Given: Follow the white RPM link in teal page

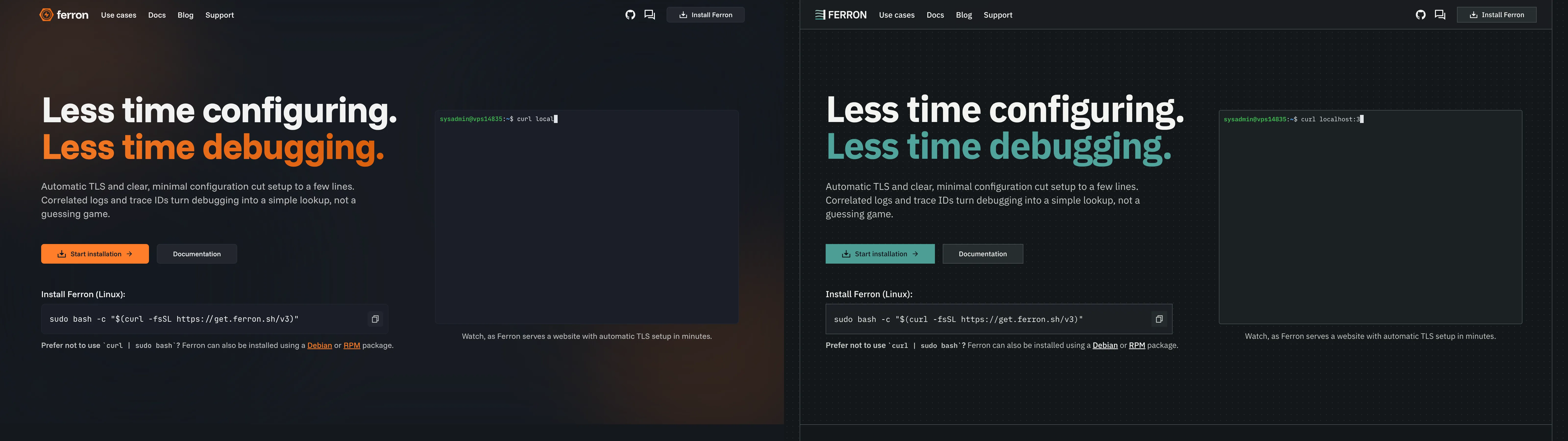Looking at the screenshot, I should click(1137, 345).
